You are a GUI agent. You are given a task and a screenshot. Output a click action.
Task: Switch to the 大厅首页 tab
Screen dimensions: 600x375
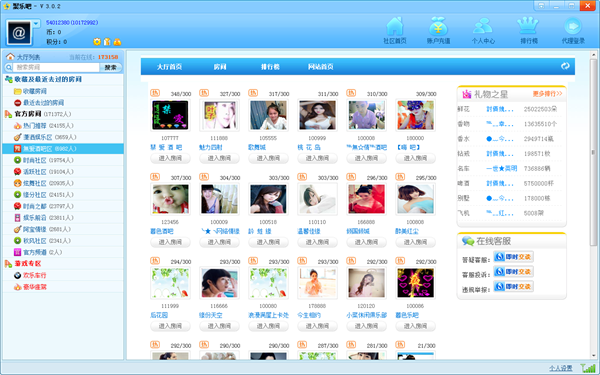click(169, 67)
